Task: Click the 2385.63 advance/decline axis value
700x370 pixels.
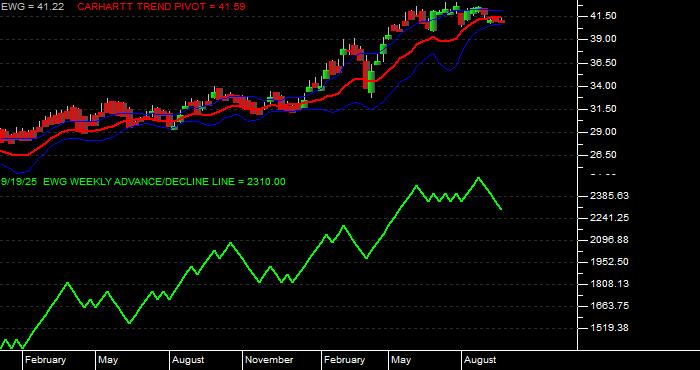Action: tap(609, 196)
